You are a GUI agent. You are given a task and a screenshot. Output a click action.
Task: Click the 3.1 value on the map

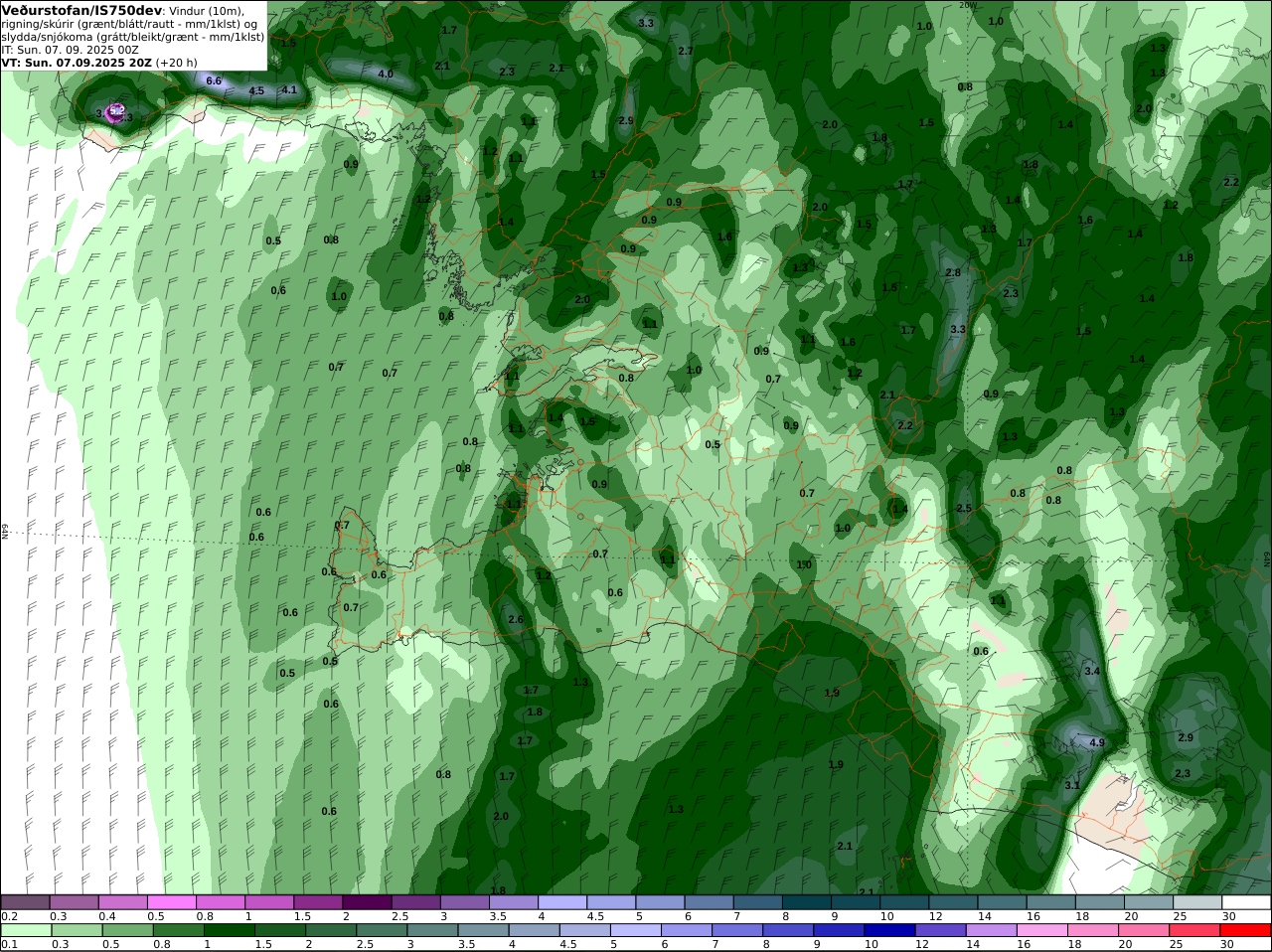coord(1072,785)
